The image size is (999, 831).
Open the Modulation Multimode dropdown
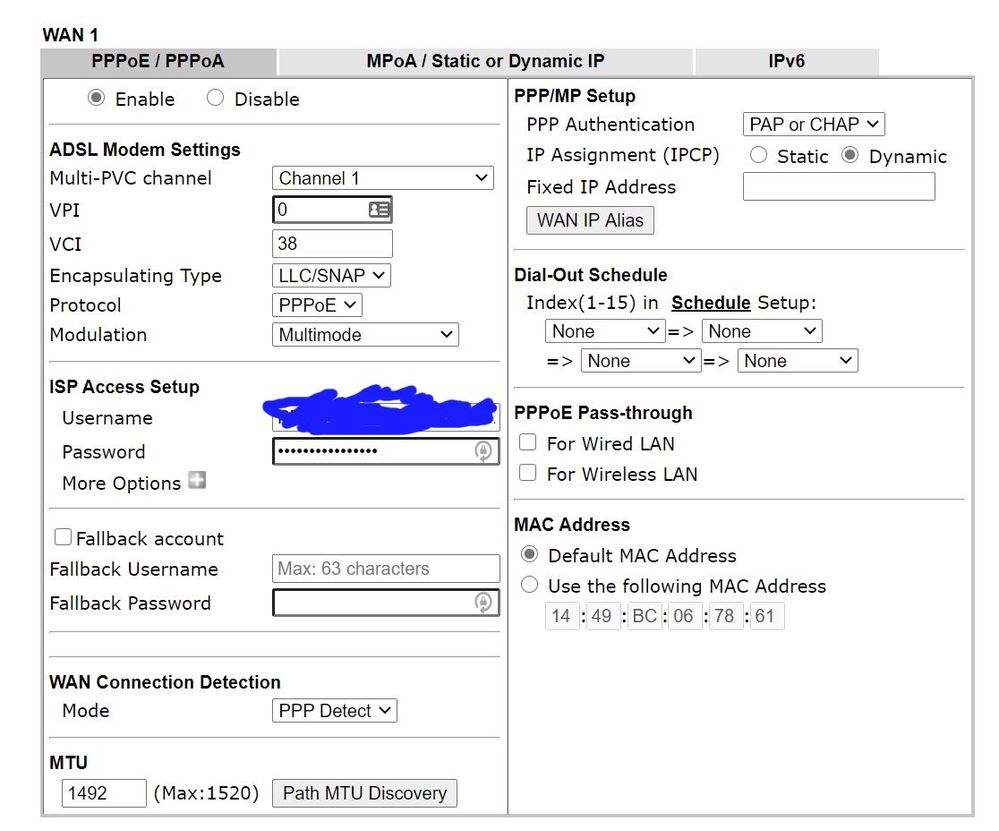coord(365,335)
